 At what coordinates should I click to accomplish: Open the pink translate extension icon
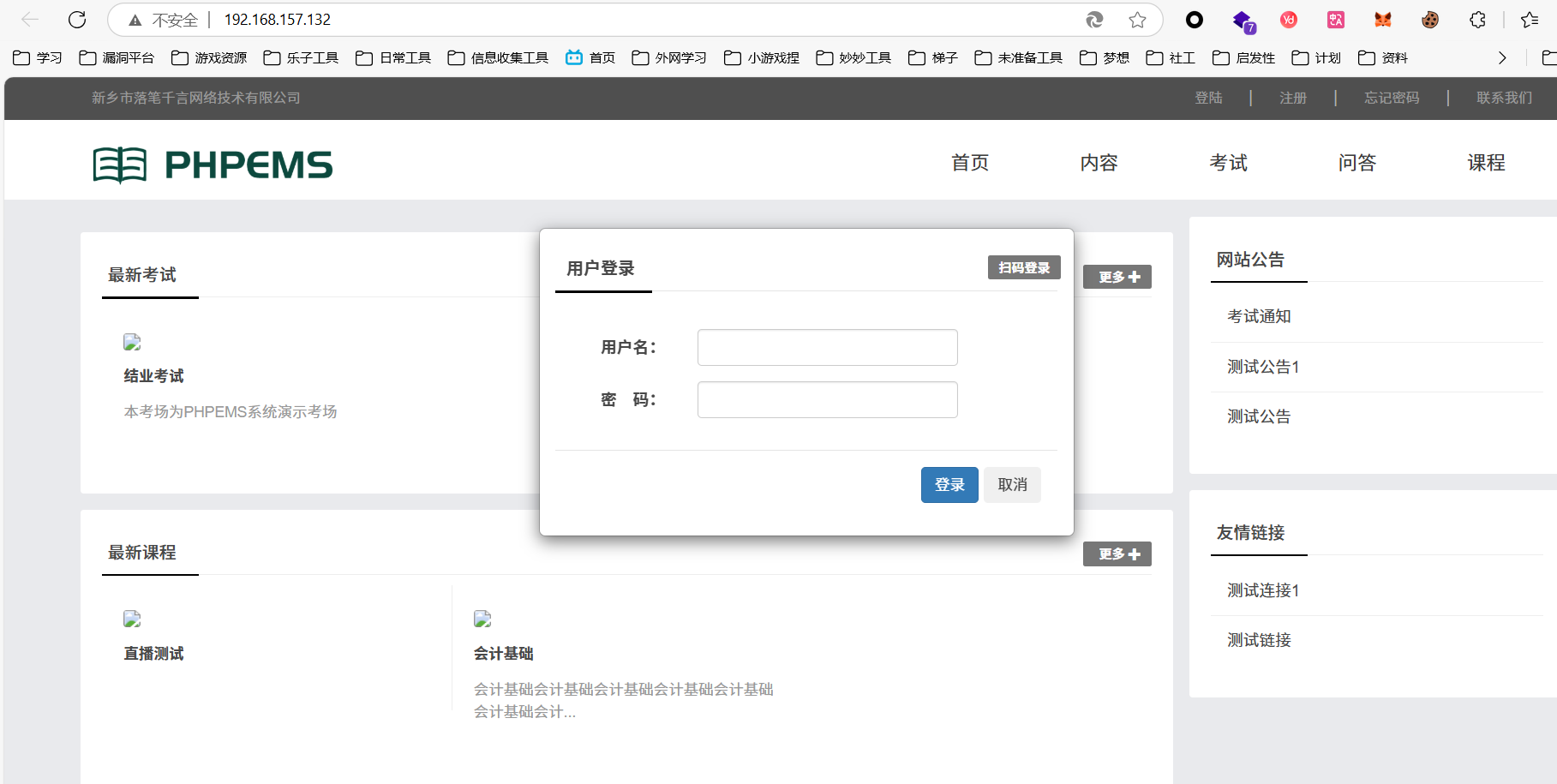pyautogui.click(x=1336, y=20)
